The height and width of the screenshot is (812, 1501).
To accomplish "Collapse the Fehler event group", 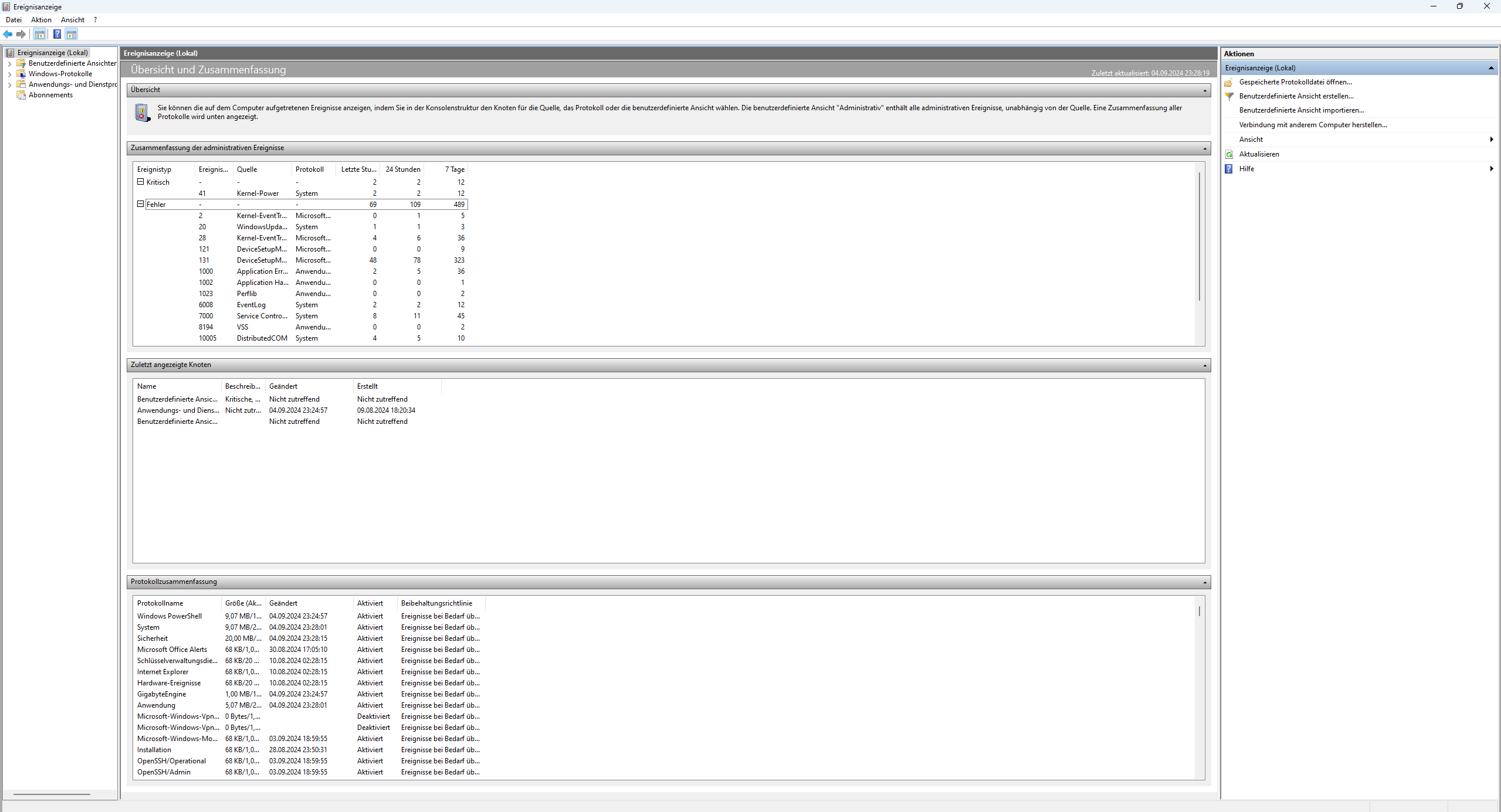I will (x=141, y=205).
